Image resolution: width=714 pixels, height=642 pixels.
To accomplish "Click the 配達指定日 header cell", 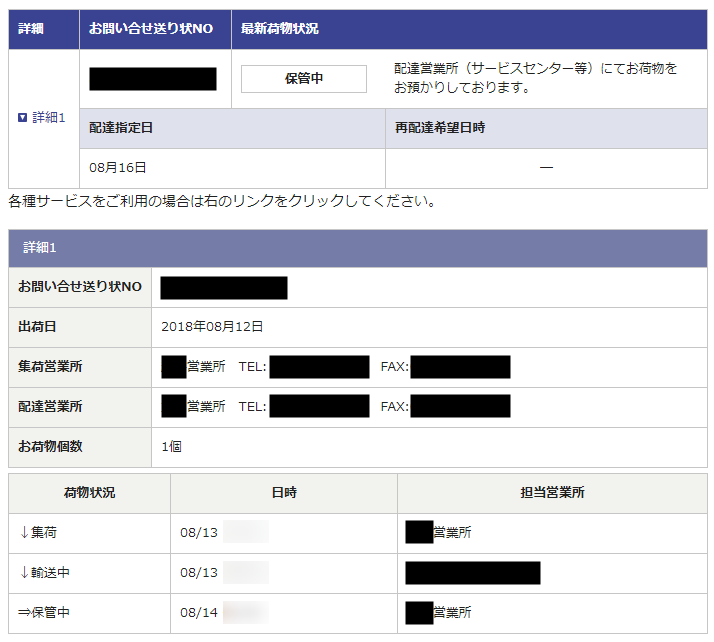I will click(121, 129).
